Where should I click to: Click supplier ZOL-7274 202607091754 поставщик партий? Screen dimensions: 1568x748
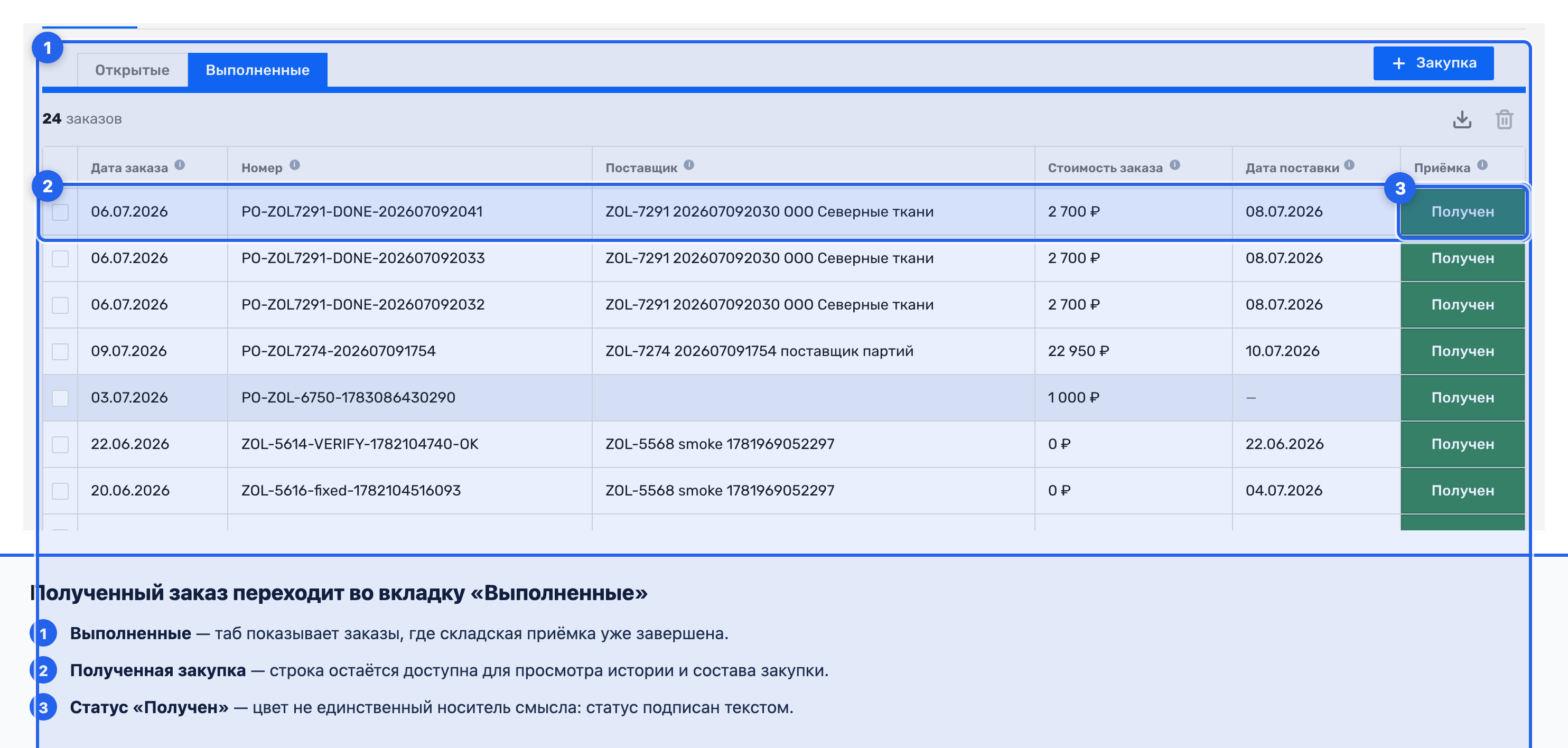point(759,351)
